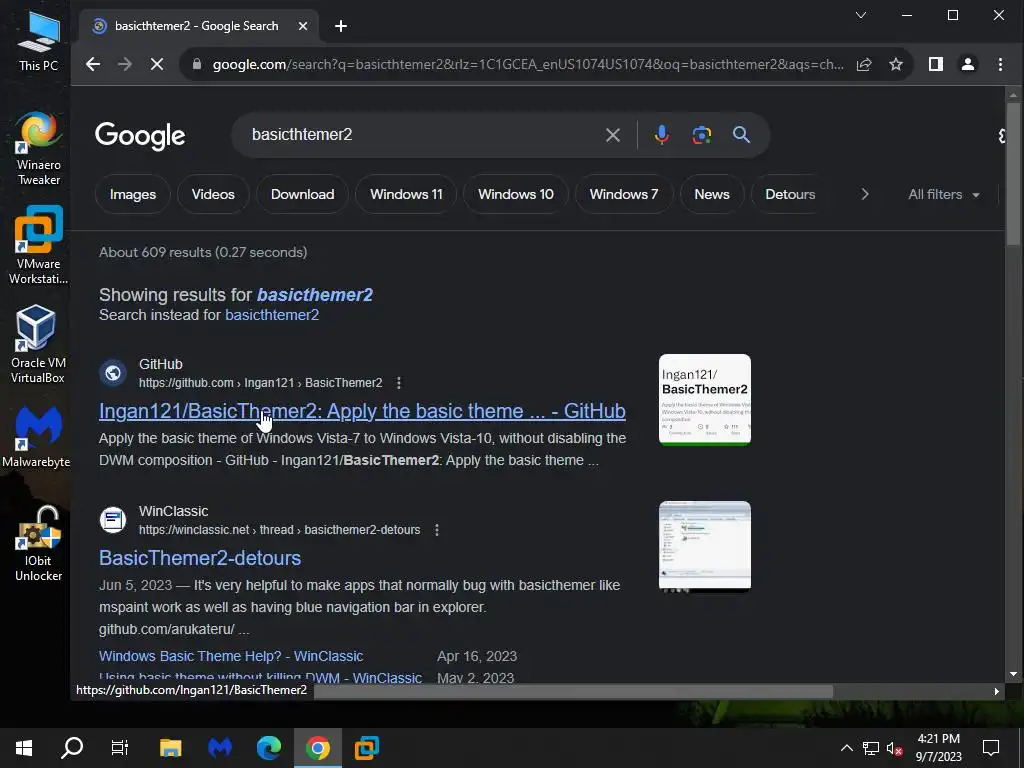Screen dimensions: 1024x768
Task: Select the News filter
Action: coord(712,194)
